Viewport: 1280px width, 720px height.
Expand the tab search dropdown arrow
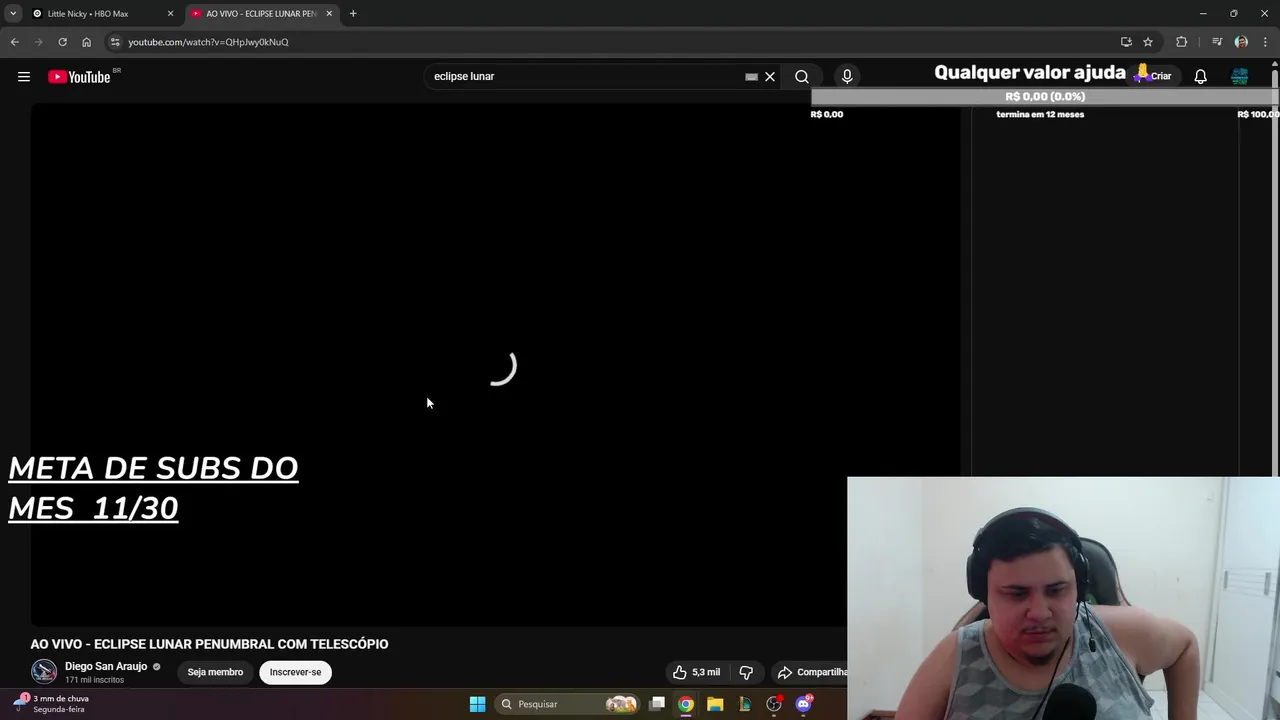13,14
